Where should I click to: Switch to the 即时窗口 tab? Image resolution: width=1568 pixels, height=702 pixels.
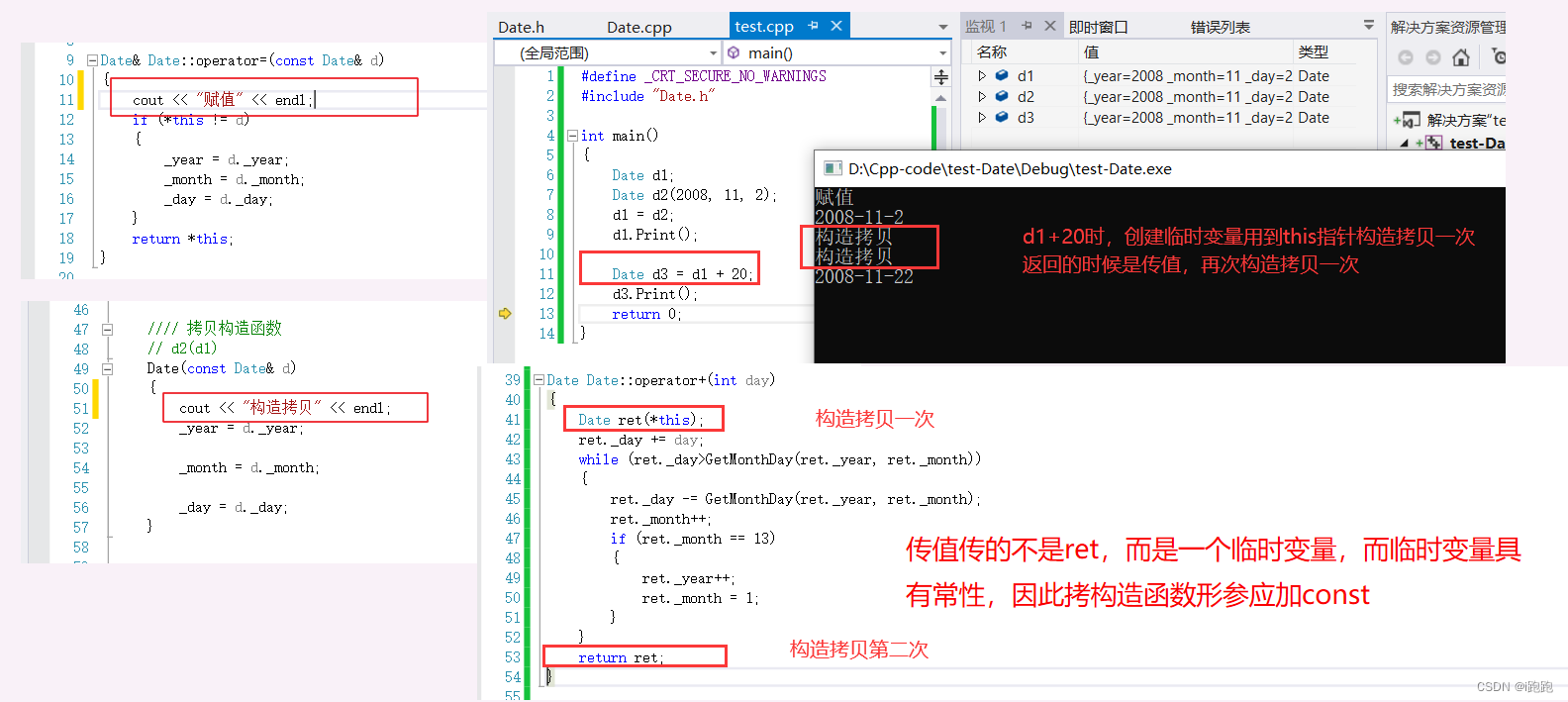[x=1099, y=27]
